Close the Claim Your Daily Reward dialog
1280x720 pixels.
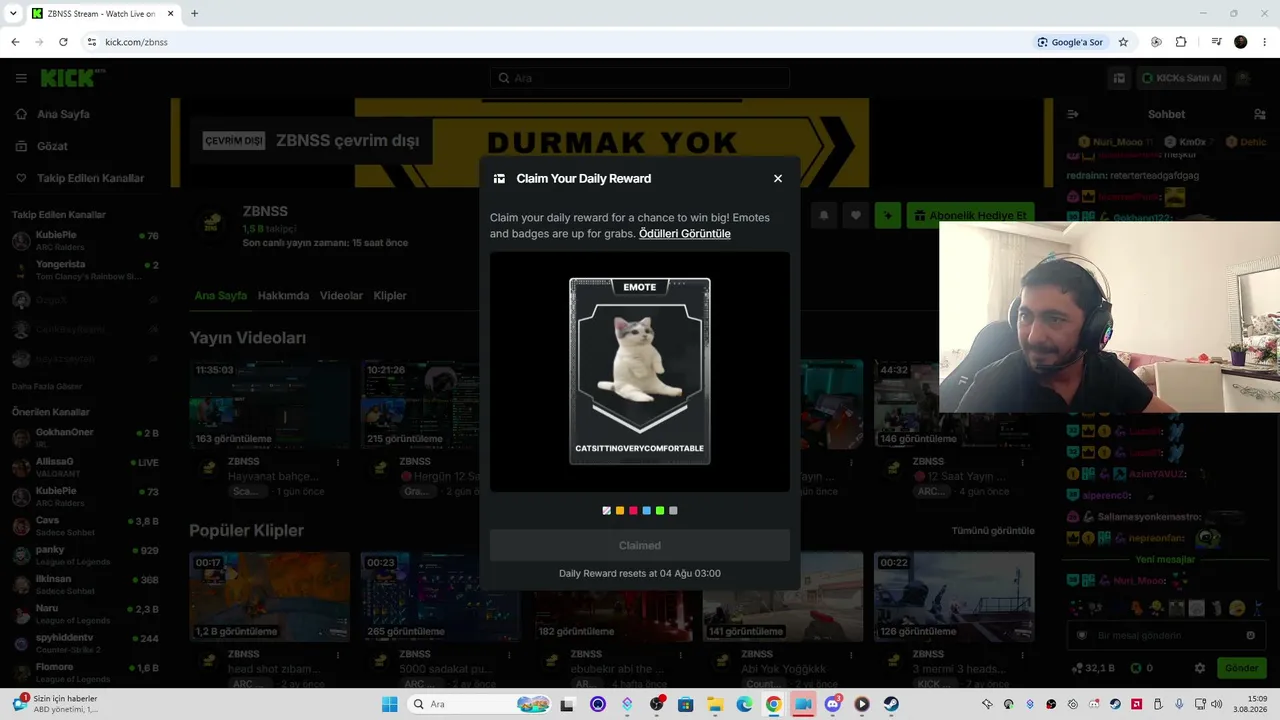[x=778, y=179]
